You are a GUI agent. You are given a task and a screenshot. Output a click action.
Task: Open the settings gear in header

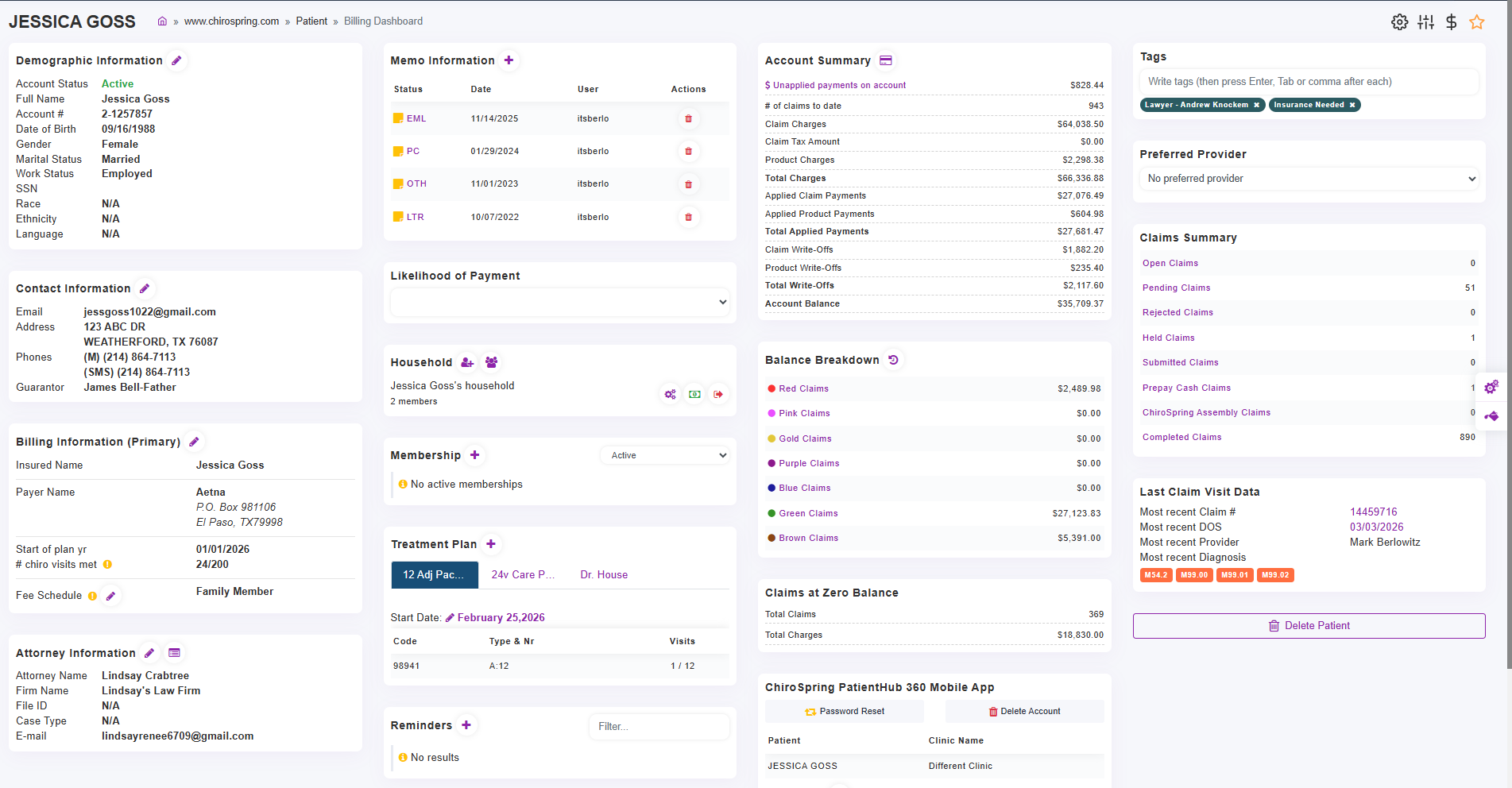pos(1399,22)
